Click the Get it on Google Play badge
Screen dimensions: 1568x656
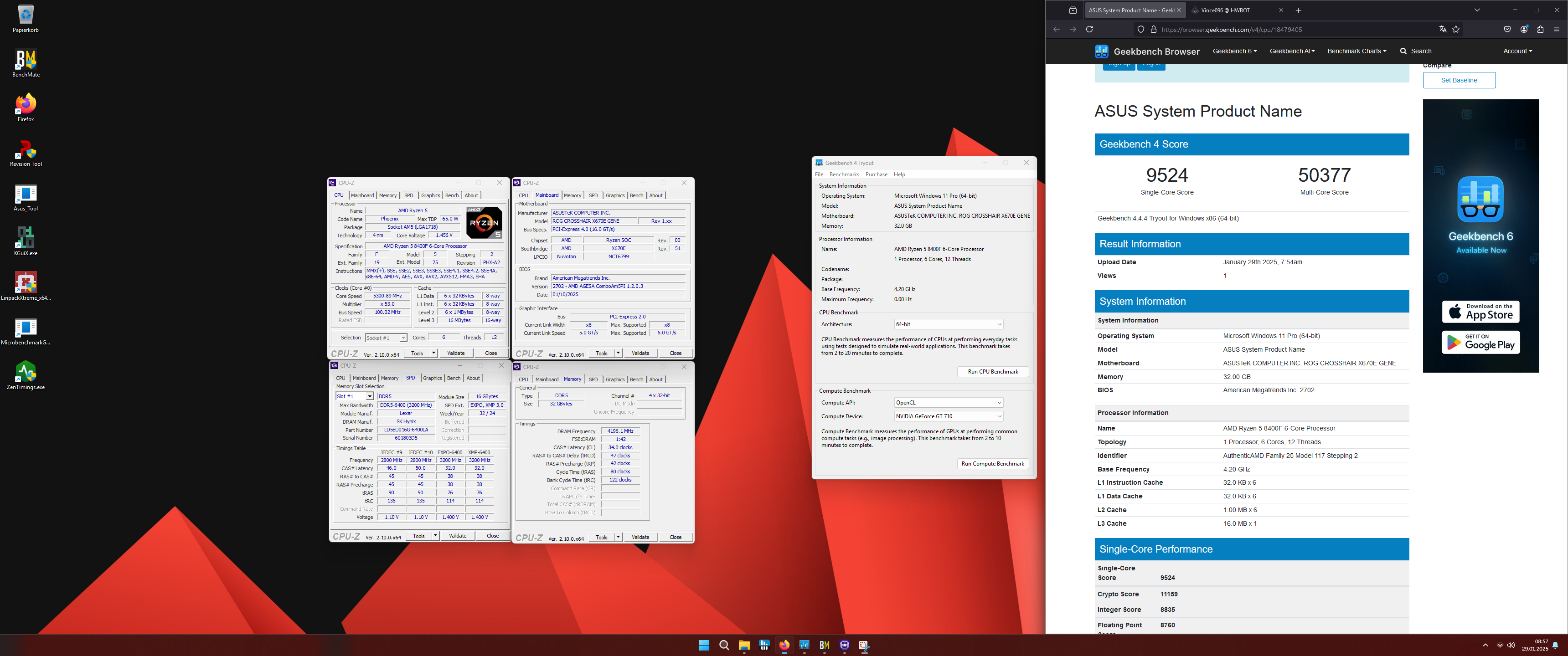(1480, 343)
